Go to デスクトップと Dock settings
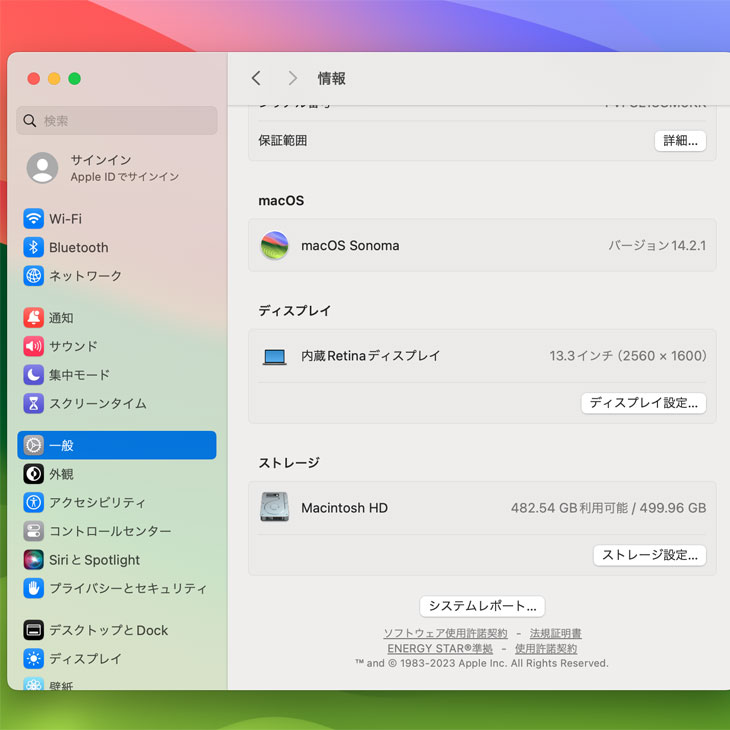This screenshot has height=730, width=730. click(x=108, y=630)
